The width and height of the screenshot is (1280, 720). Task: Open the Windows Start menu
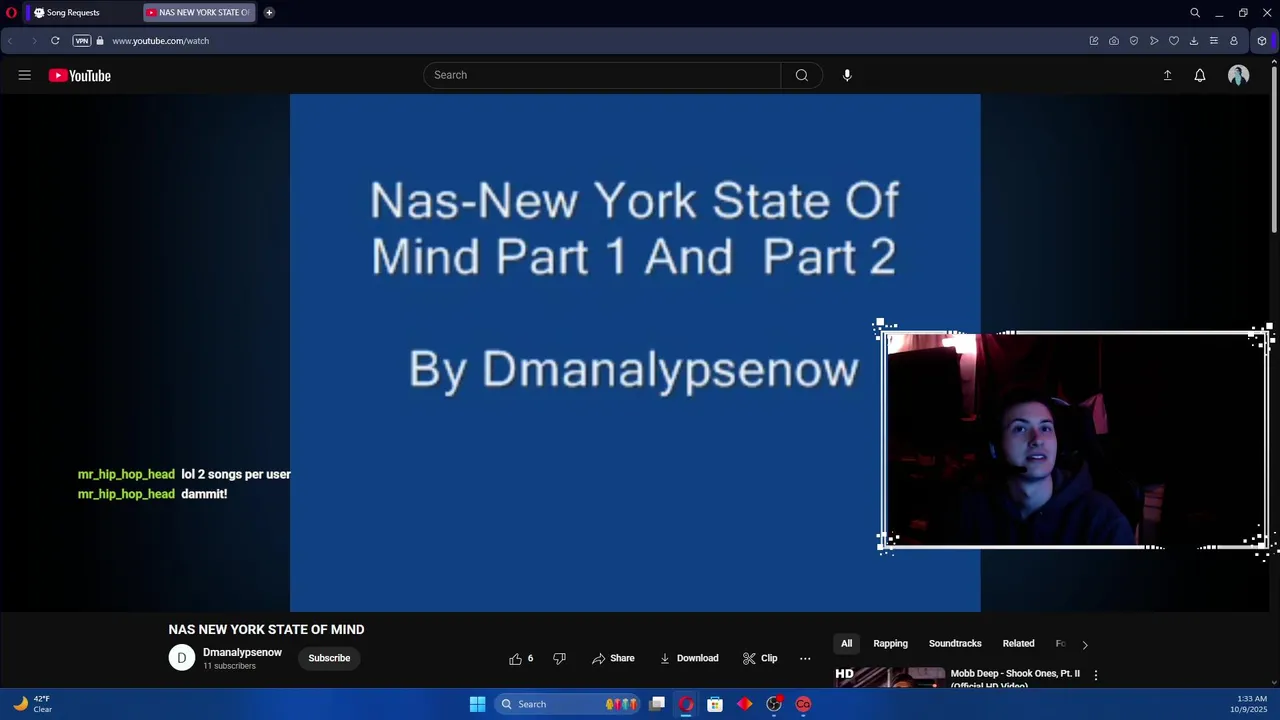(x=477, y=704)
